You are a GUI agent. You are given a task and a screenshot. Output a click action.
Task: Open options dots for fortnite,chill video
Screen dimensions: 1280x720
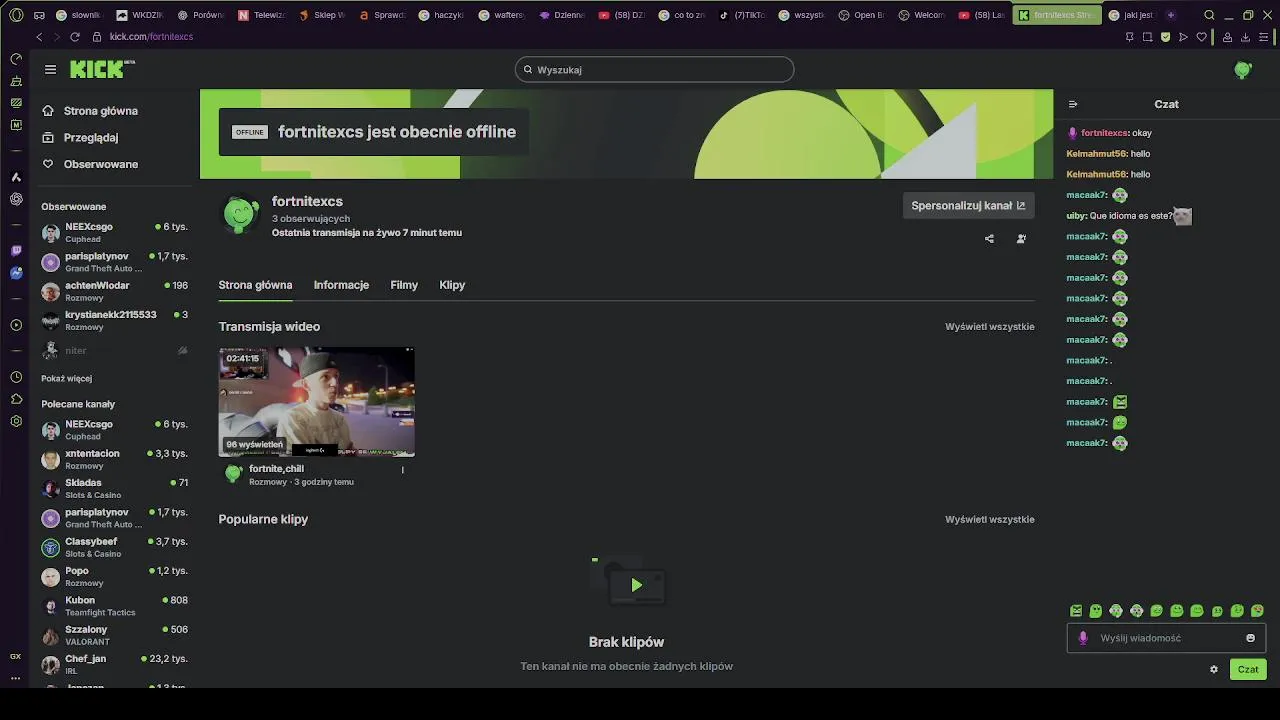pyautogui.click(x=403, y=470)
